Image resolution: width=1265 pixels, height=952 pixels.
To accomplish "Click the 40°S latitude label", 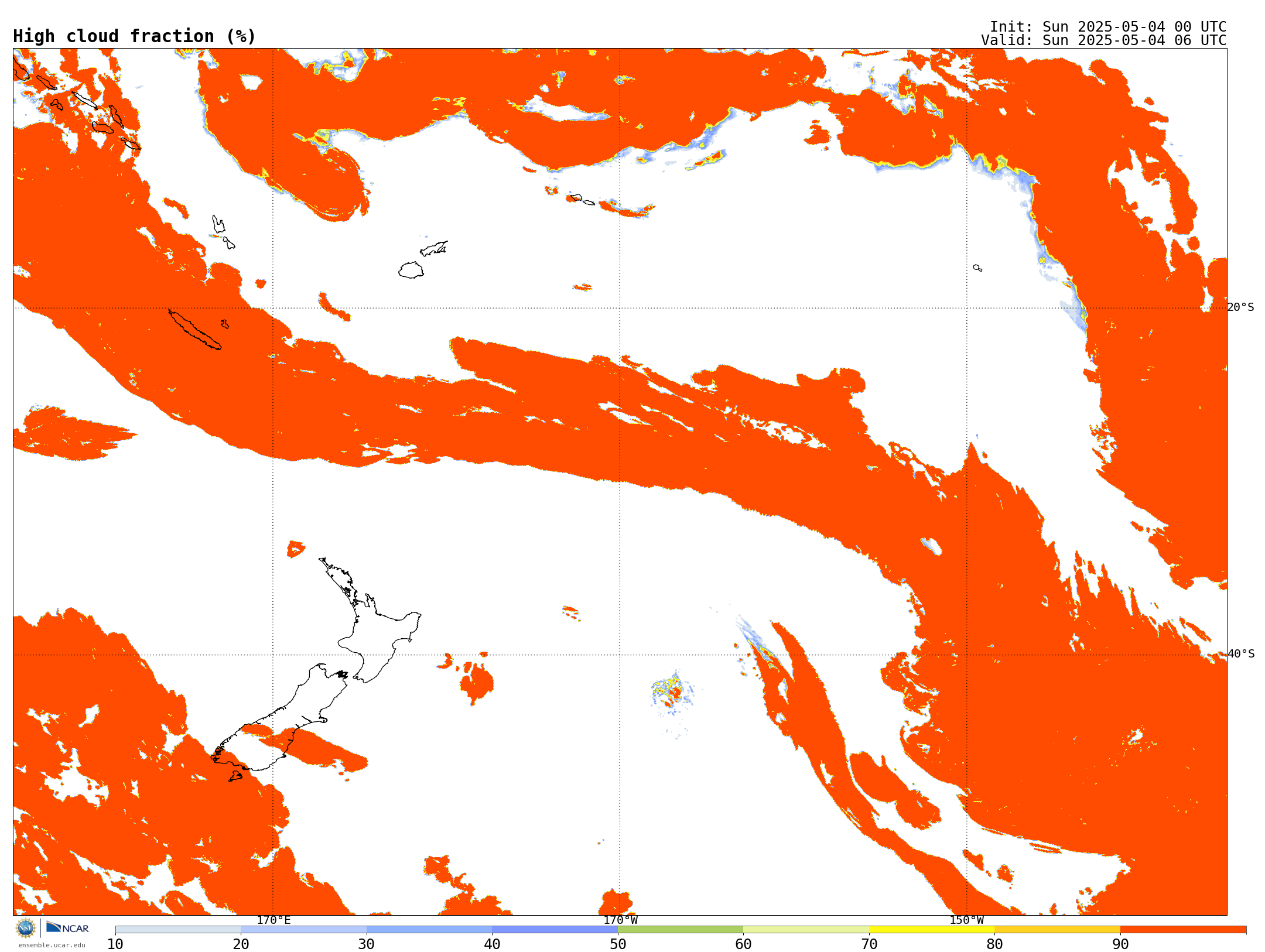I will point(1241,654).
